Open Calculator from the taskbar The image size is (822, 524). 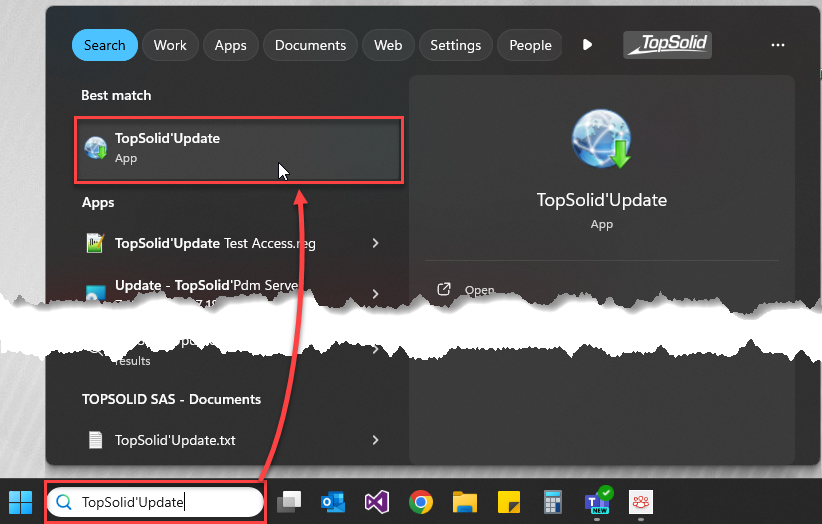[x=553, y=502]
